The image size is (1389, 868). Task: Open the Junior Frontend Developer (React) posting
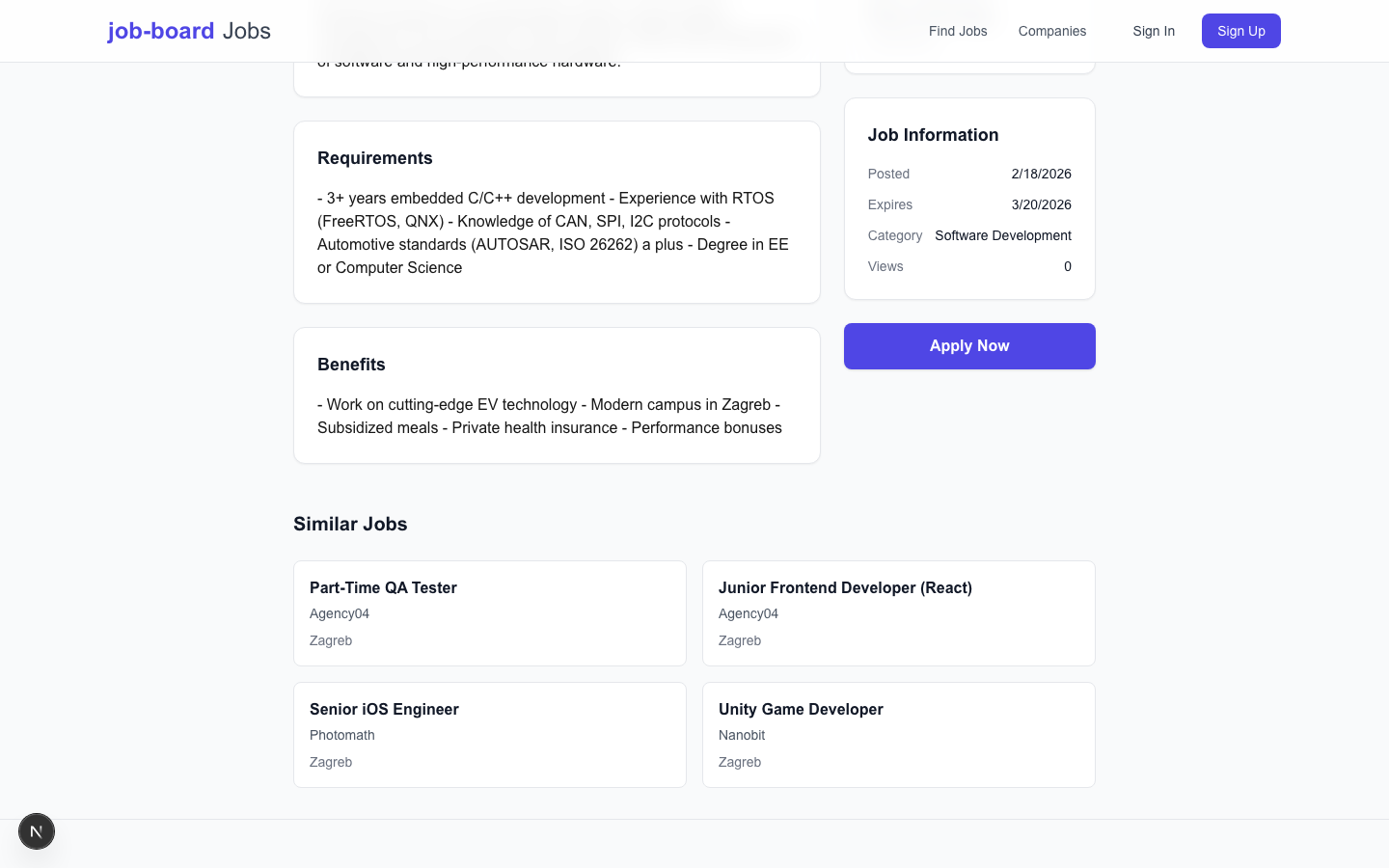tap(845, 587)
